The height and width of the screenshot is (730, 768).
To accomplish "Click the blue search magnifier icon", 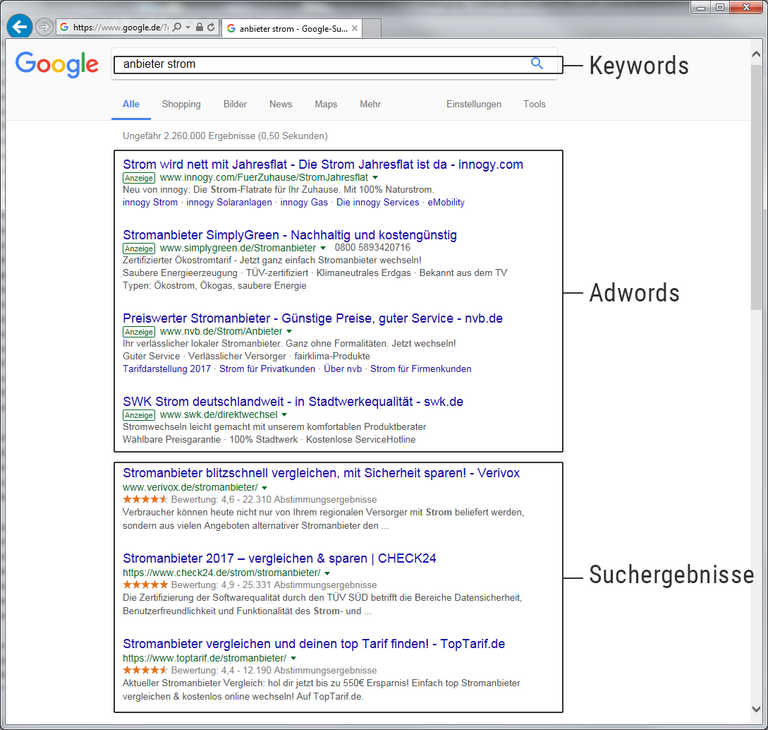I will coord(537,64).
